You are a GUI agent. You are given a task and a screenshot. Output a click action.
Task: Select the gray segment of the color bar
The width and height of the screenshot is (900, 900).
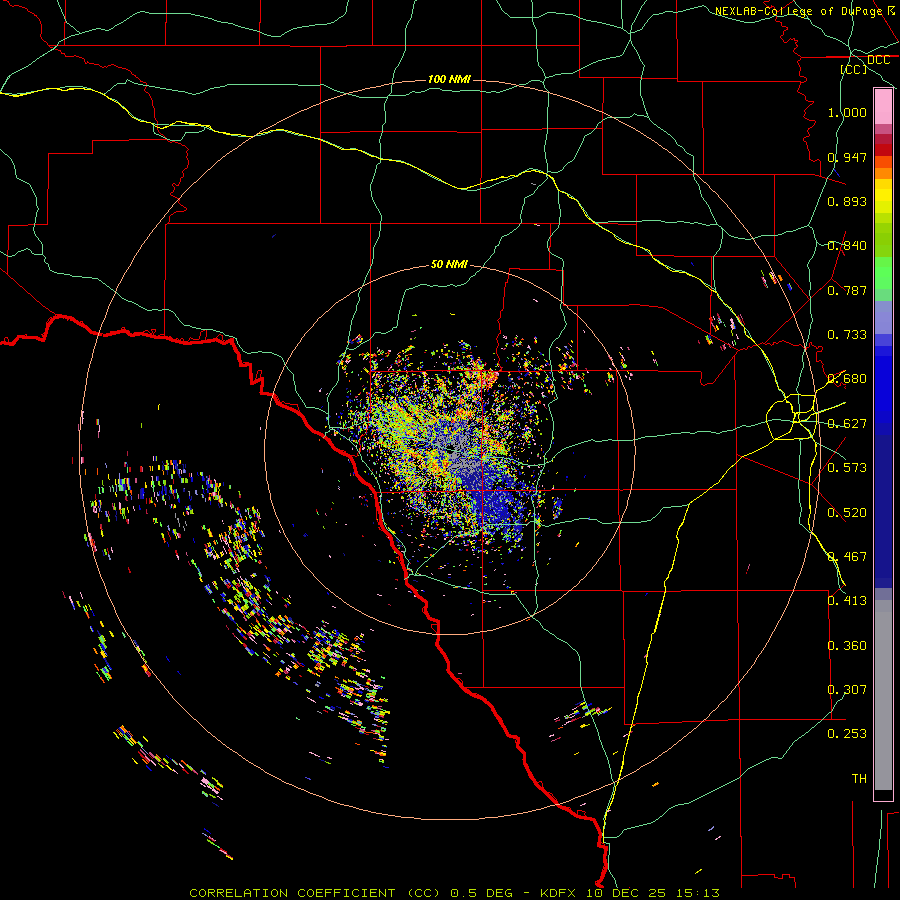coord(883,695)
